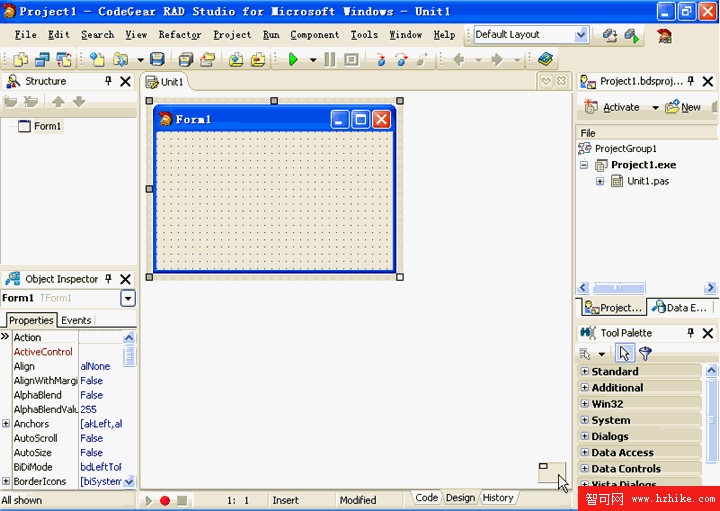The image size is (720, 511).
Task: Click the red record macro button
Action: tap(165, 500)
